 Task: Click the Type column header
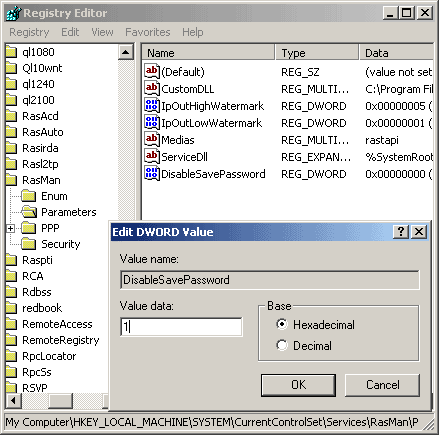[x=317, y=53]
